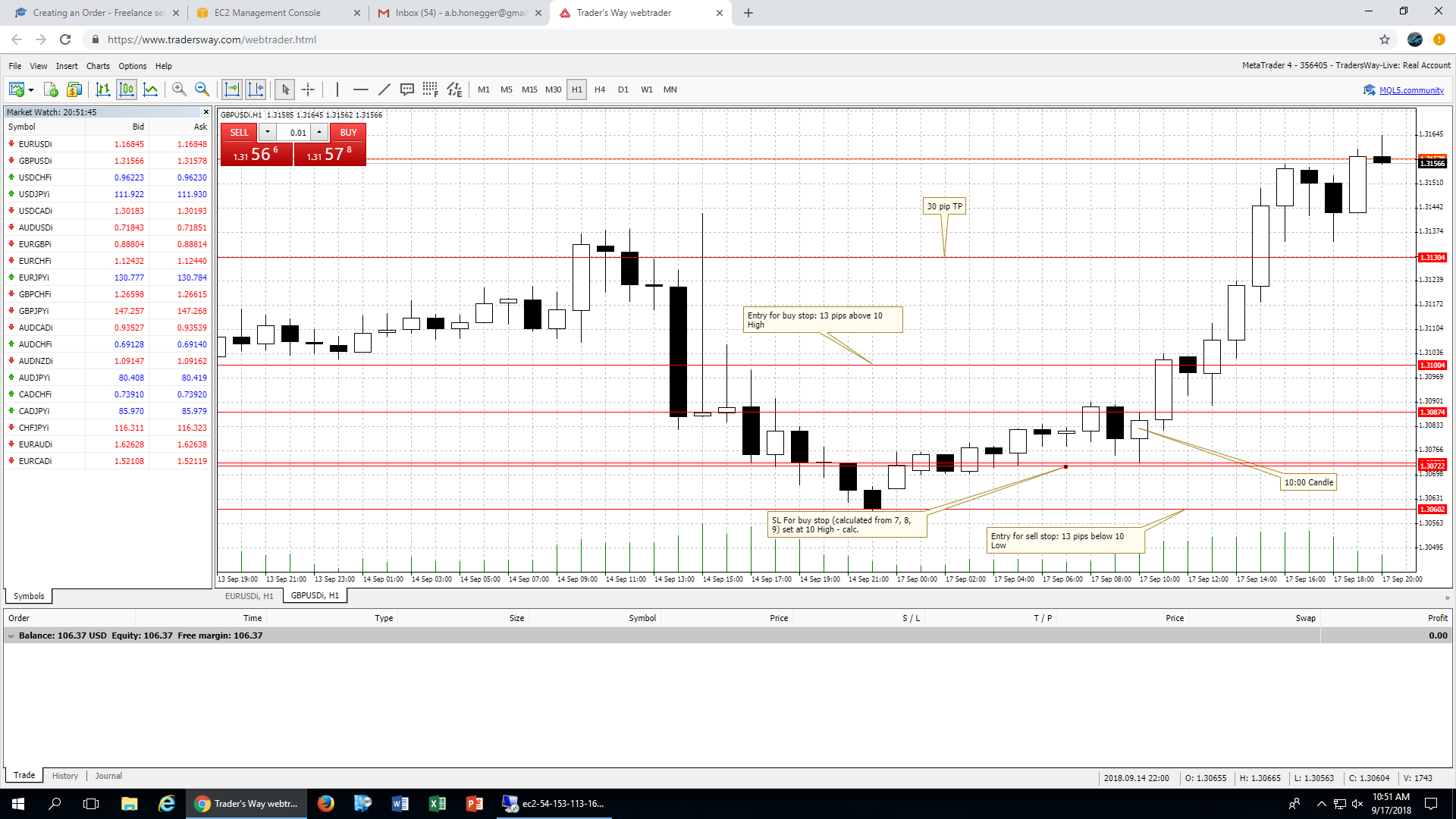1456x819 pixels.
Task: Switch to EC2 Management Console browser tab
Action: (276, 13)
